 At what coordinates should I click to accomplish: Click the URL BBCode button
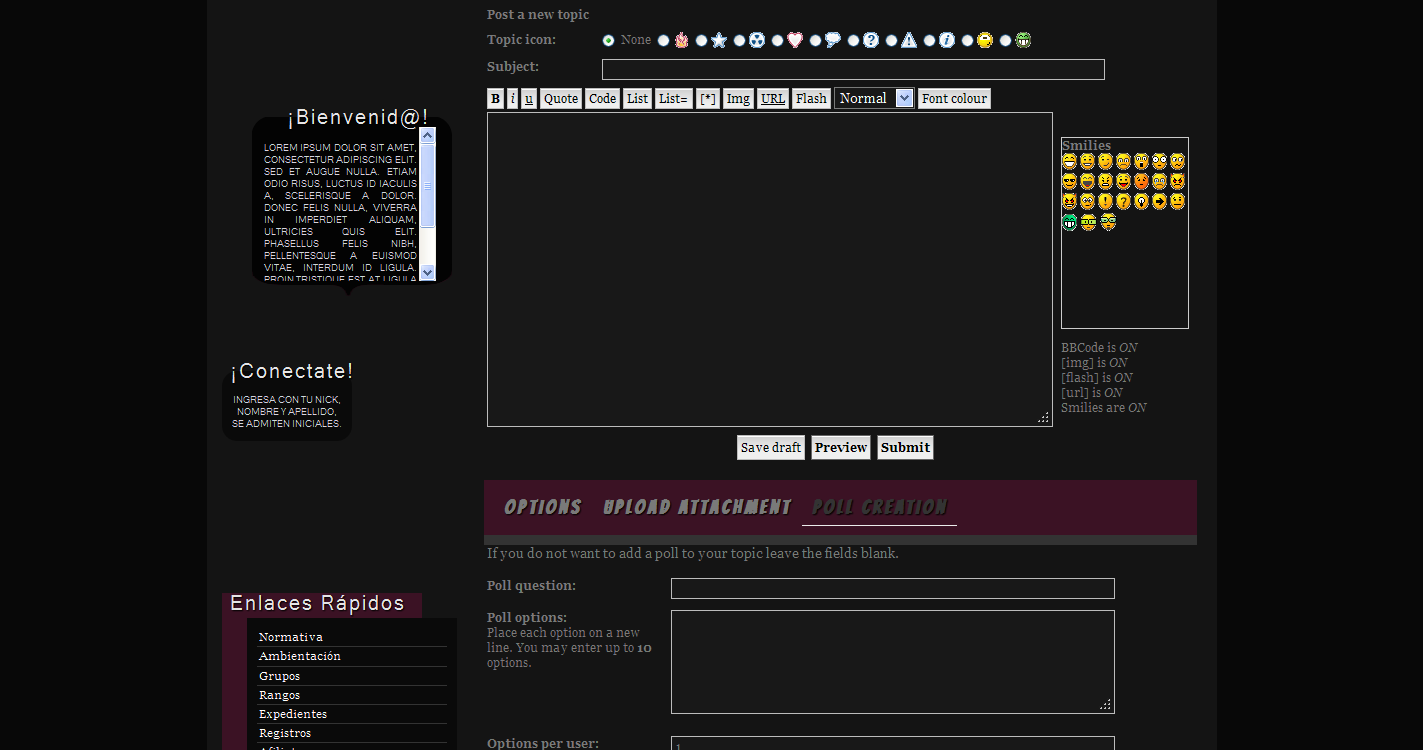tap(773, 98)
